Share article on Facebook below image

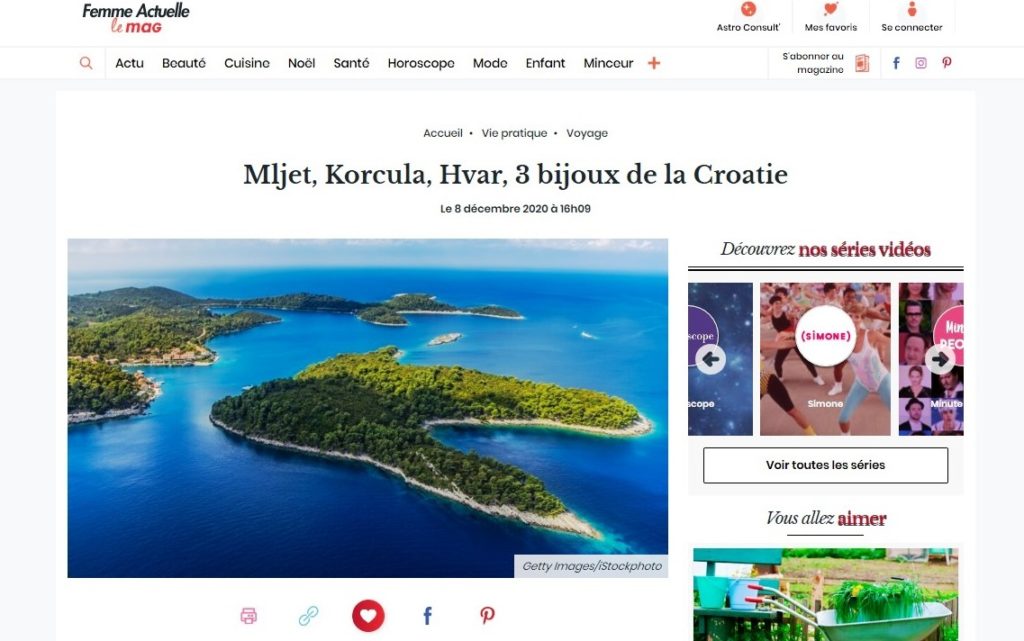coord(428,616)
